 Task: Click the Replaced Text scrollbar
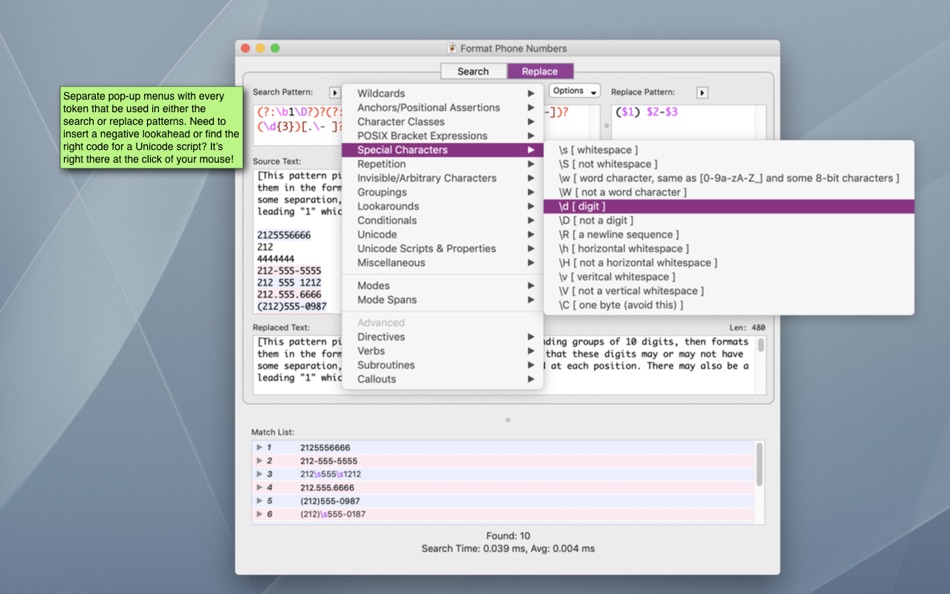760,345
